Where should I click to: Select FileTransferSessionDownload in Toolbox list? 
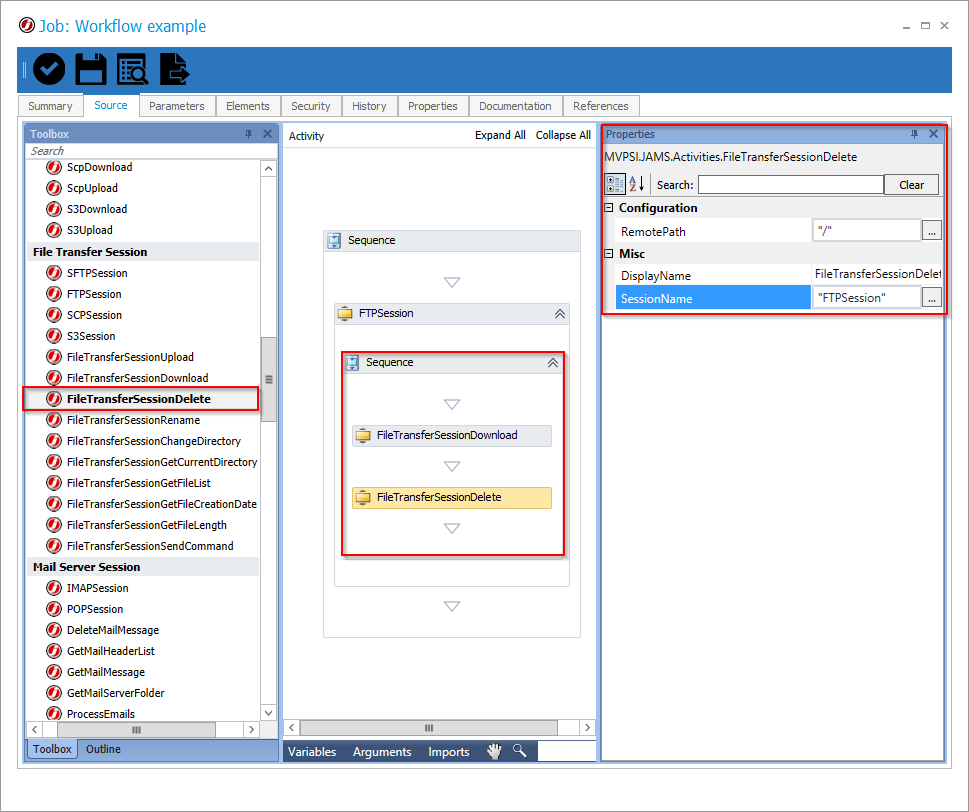(x=137, y=378)
